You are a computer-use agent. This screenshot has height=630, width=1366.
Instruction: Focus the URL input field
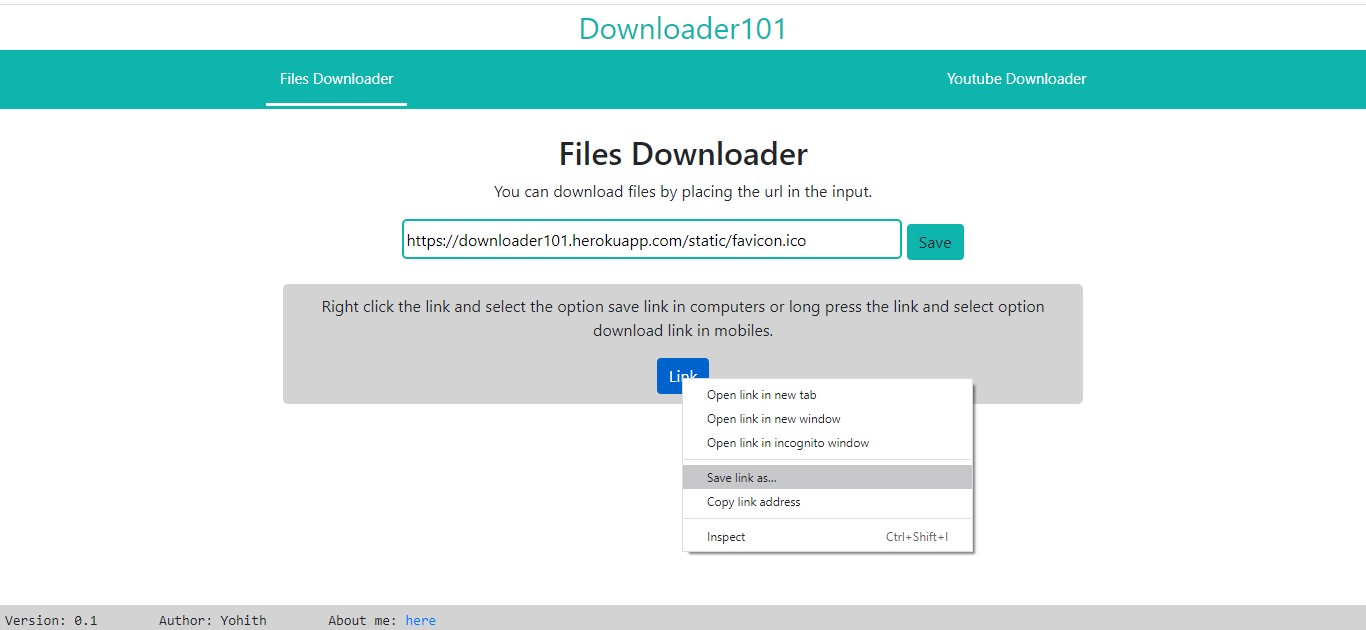pos(652,240)
